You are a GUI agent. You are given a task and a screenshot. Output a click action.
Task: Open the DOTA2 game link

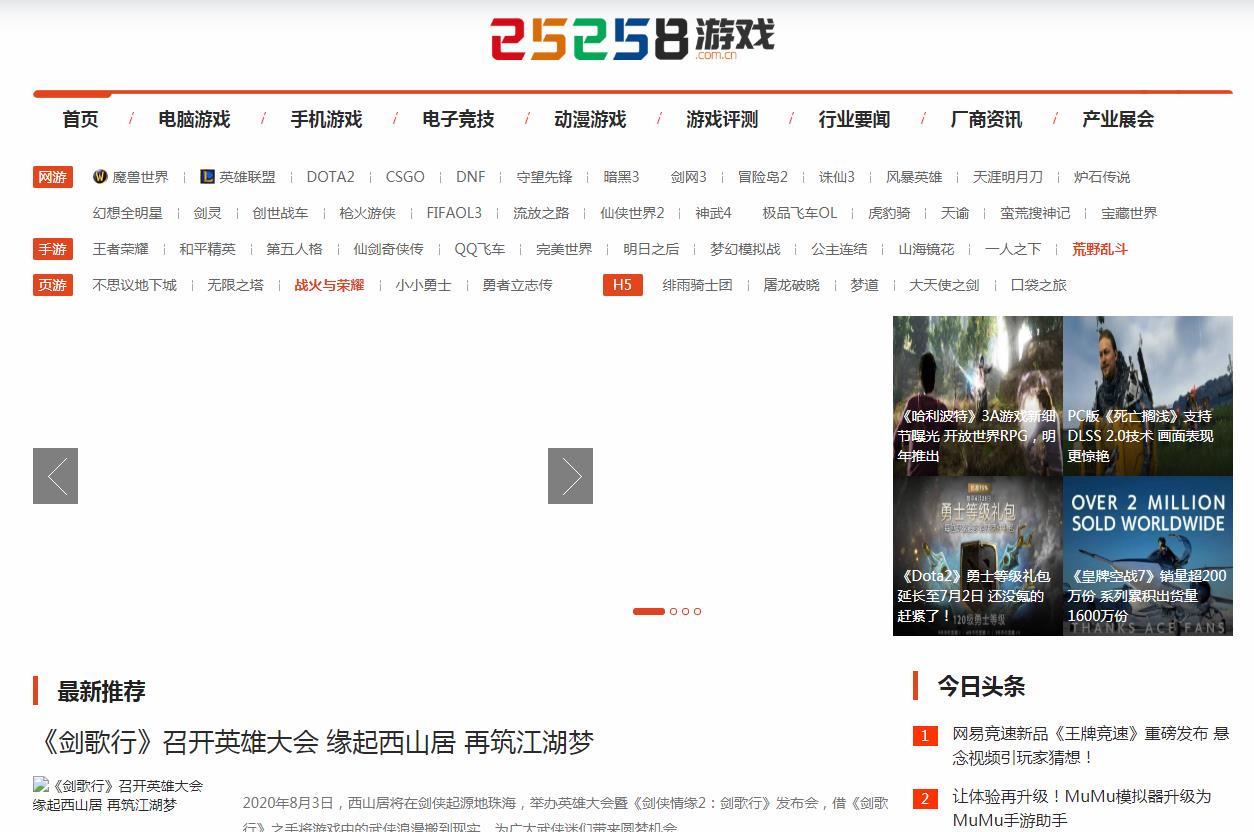pos(330,177)
